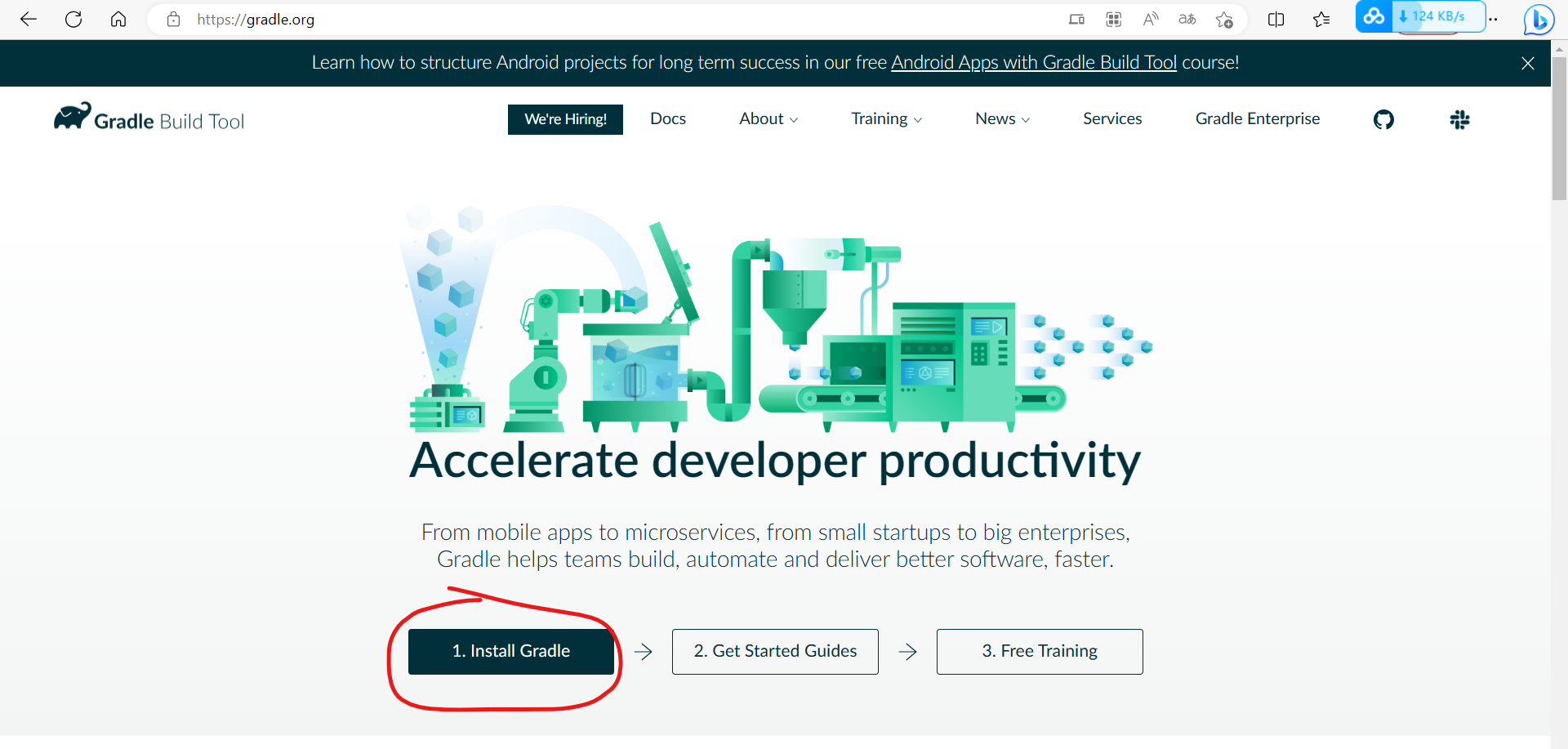Click the page vertical scrollbar thumb
The width and height of the screenshot is (1568, 749).
1559,128
